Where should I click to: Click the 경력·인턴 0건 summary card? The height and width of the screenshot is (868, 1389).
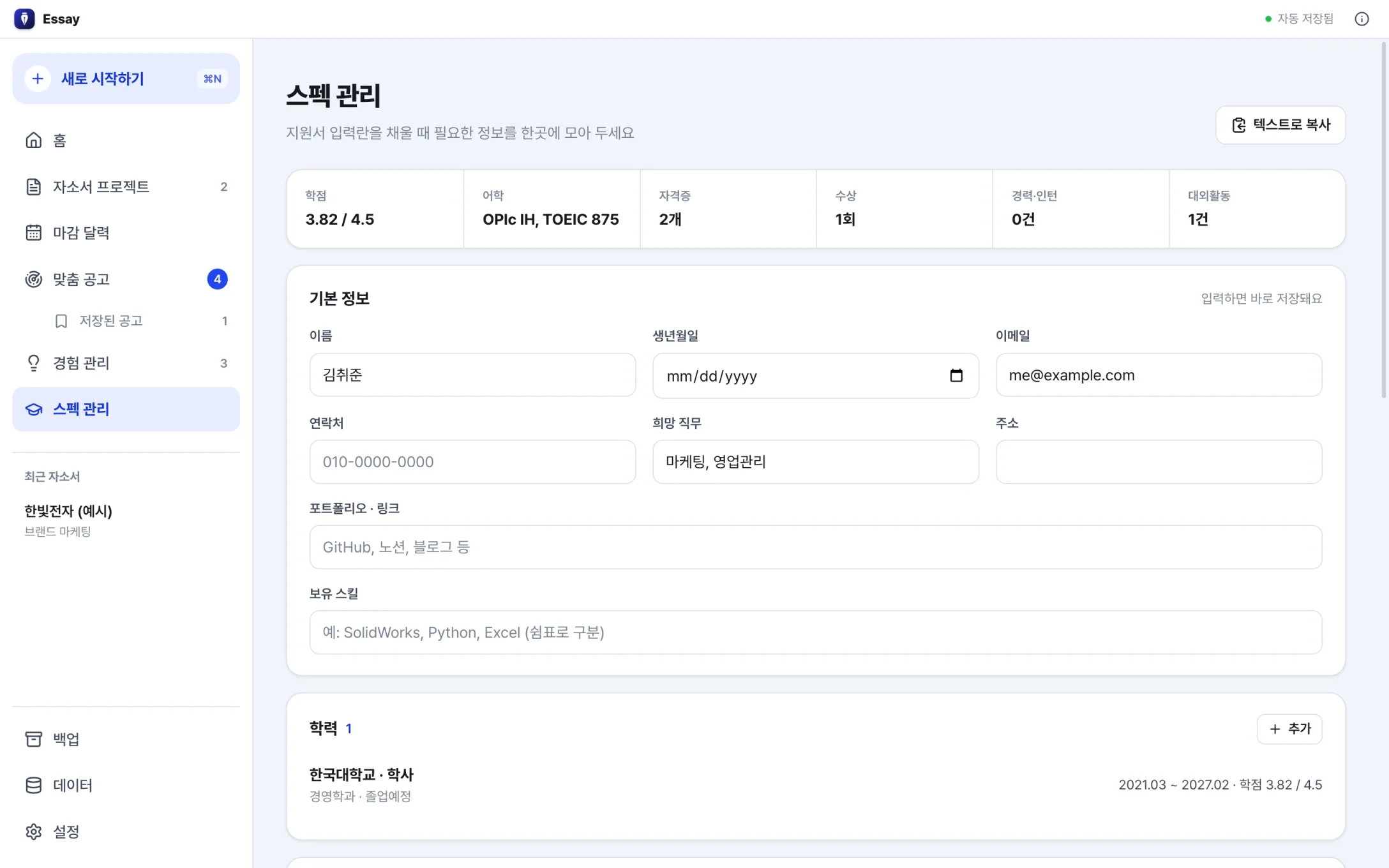pos(1081,209)
